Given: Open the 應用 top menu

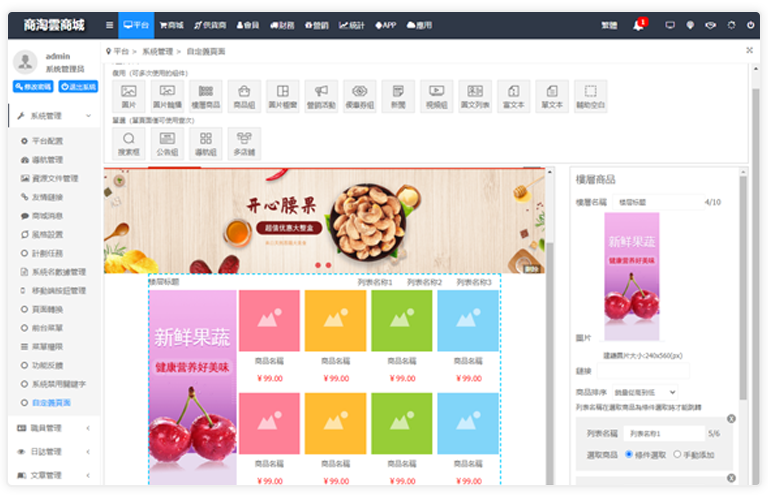Looking at the screenshot, I should click(419, 25).
